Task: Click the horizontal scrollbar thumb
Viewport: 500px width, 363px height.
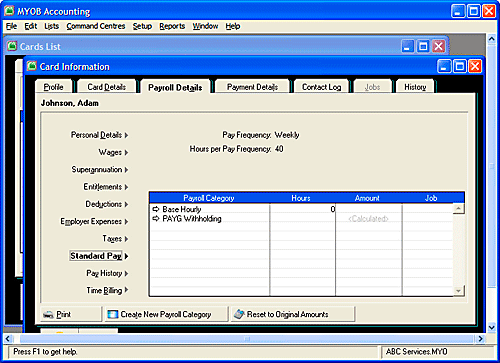Action: pyautogui.click(x=247, y=339)
